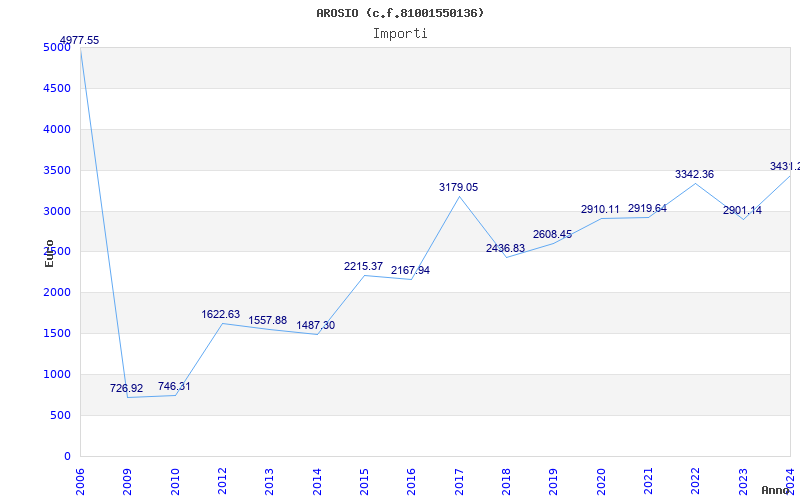
Task: Click the 2215.37 data label
Action: (363, 267)
